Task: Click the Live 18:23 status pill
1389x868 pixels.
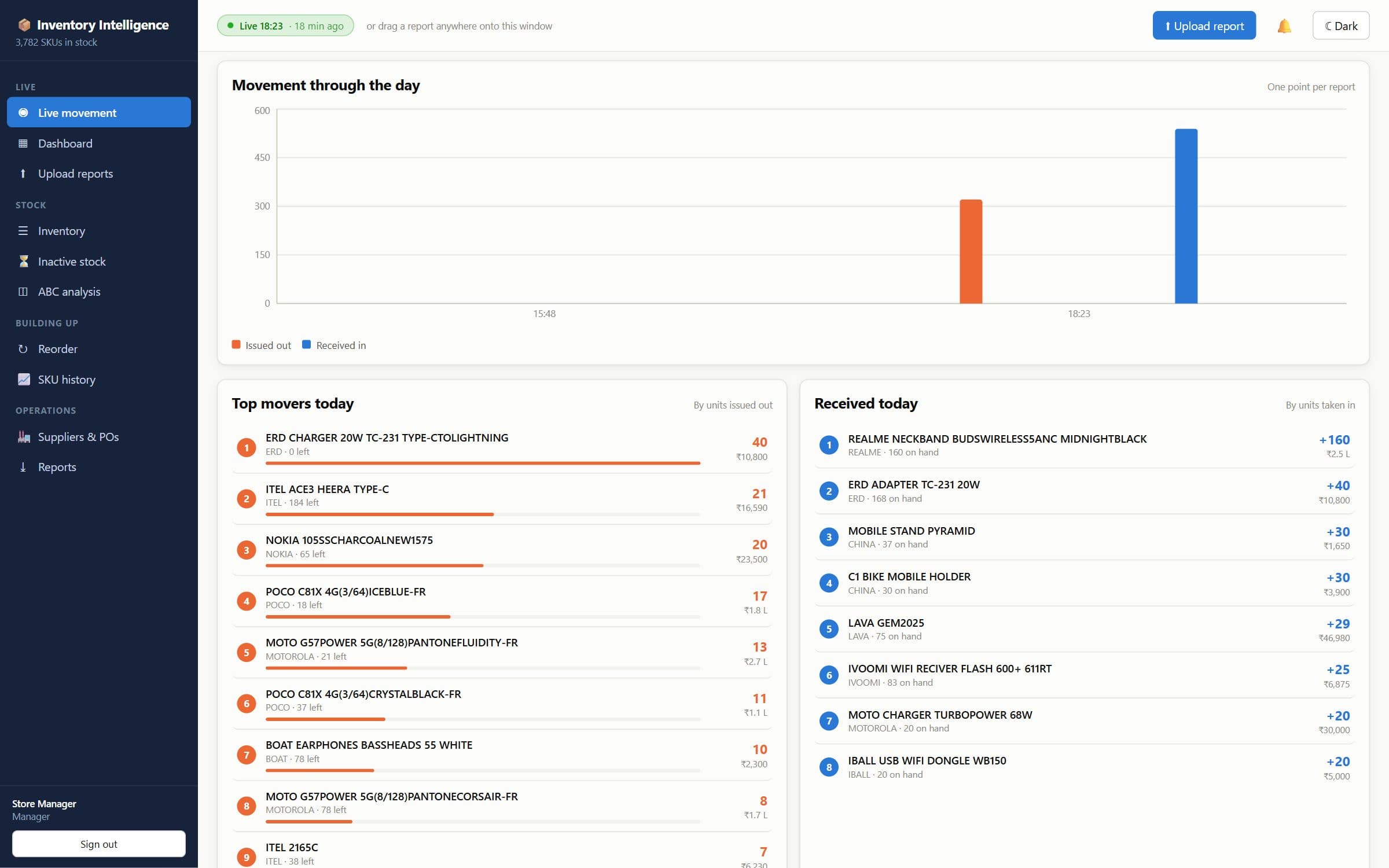Action: point(285,26)
